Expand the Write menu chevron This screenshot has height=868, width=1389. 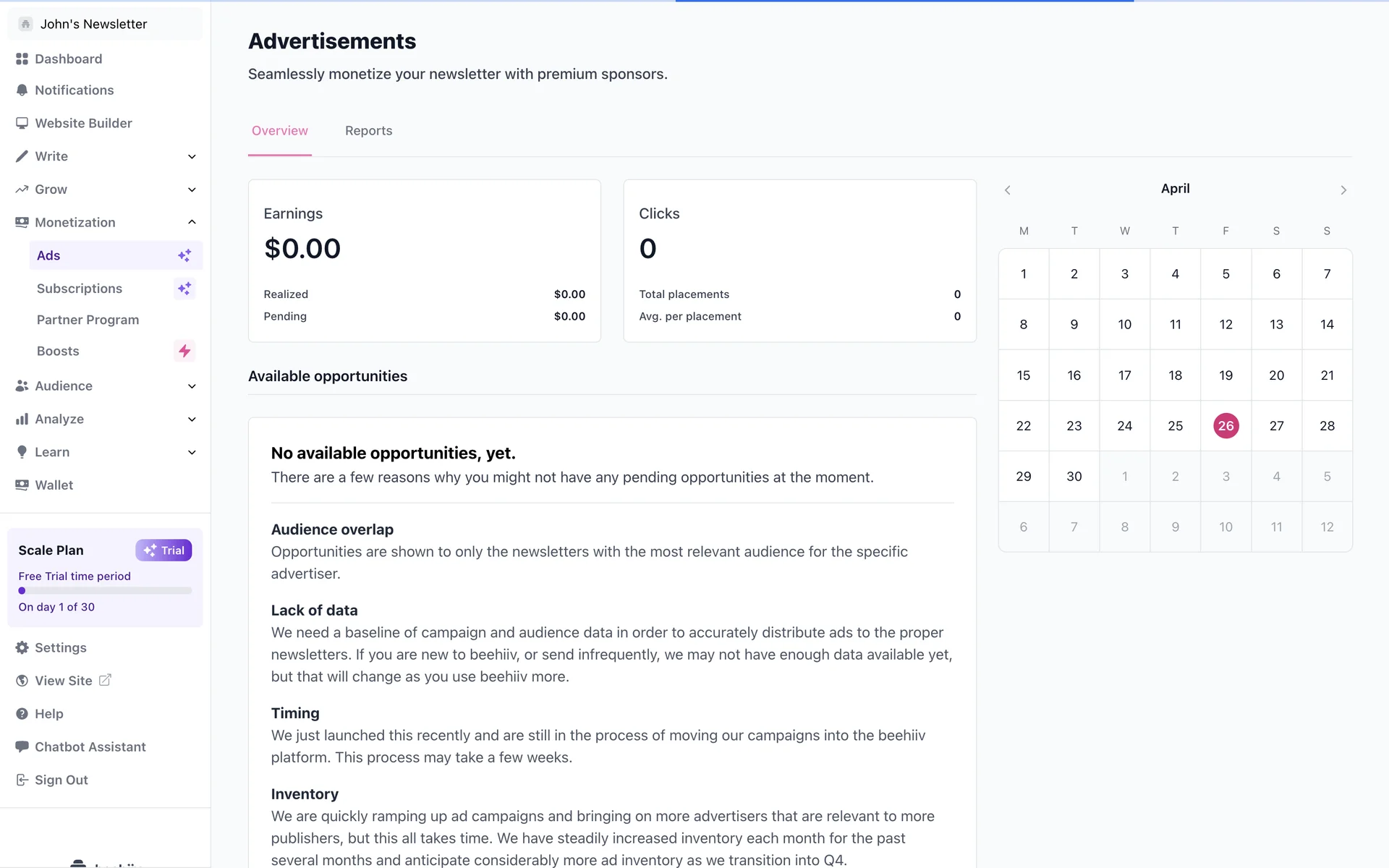coord(192,157)
